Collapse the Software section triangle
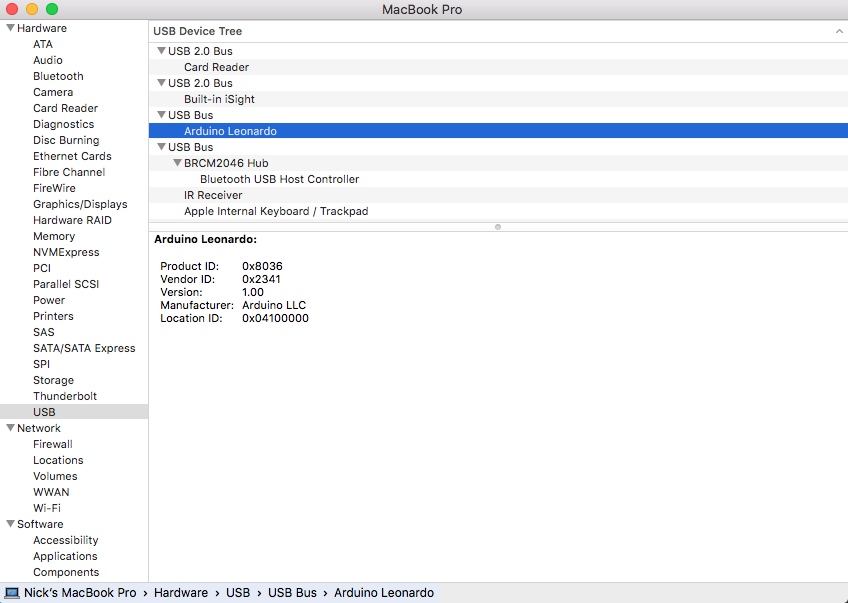The width and height of the screenshot is (848, 603). point(10,524)
